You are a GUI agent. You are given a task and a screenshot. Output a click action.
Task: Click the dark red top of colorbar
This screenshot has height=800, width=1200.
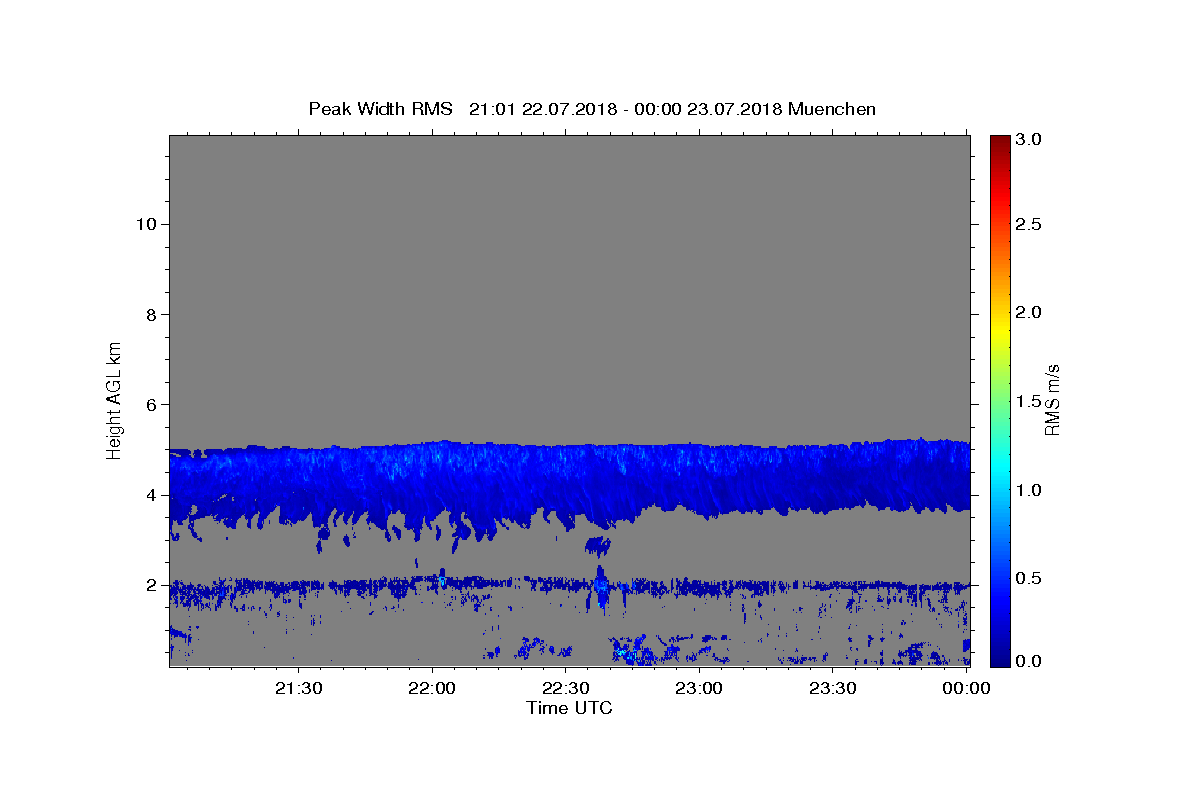(1000, 143)
